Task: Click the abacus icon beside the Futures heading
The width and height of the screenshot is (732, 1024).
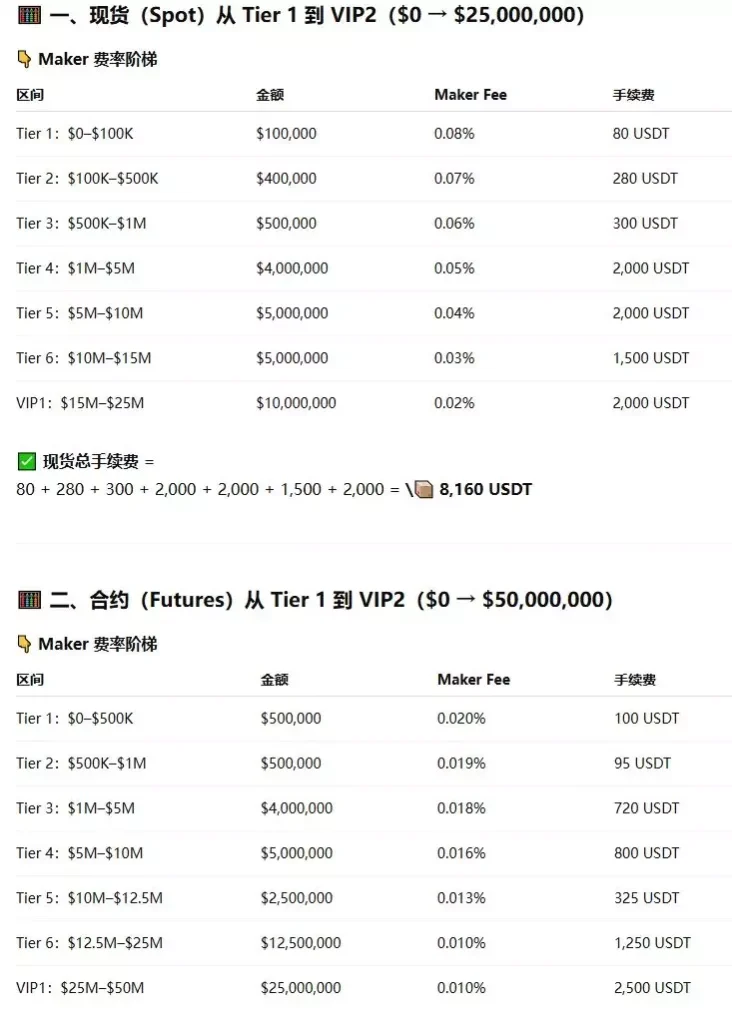Action: (28, 600)
